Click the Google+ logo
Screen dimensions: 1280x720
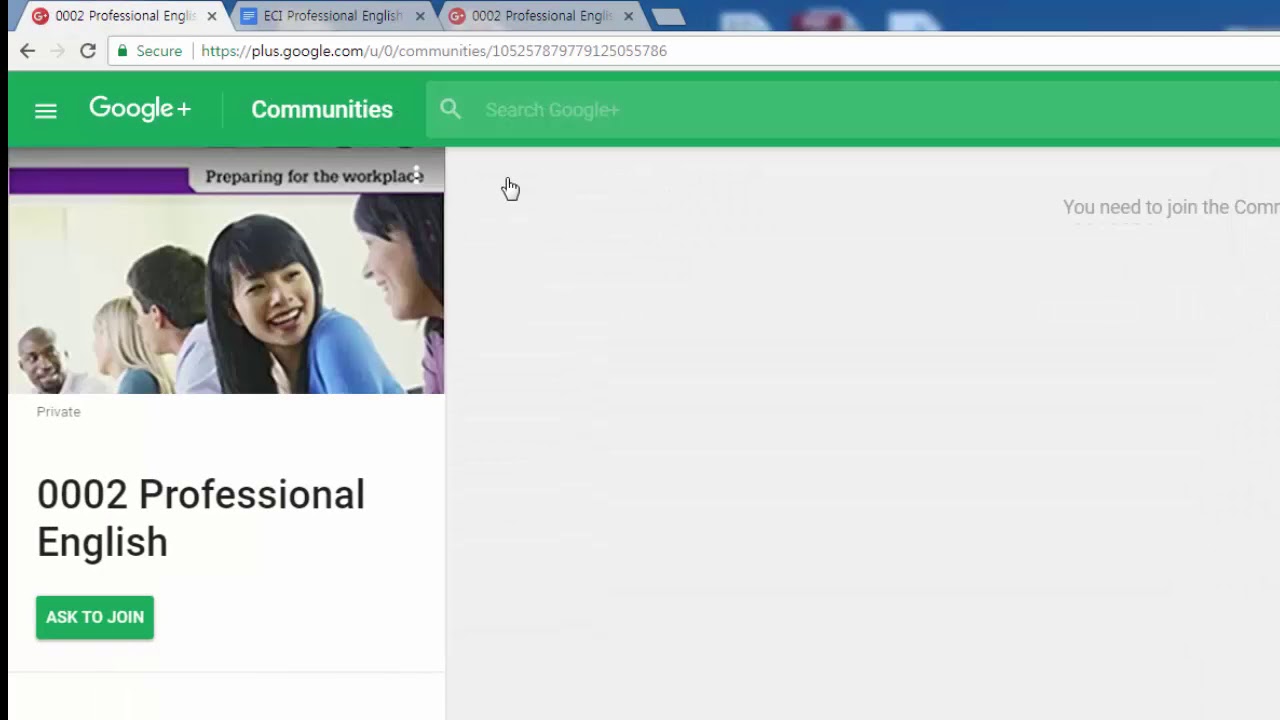pyautogui.click(x=140, y=108)
